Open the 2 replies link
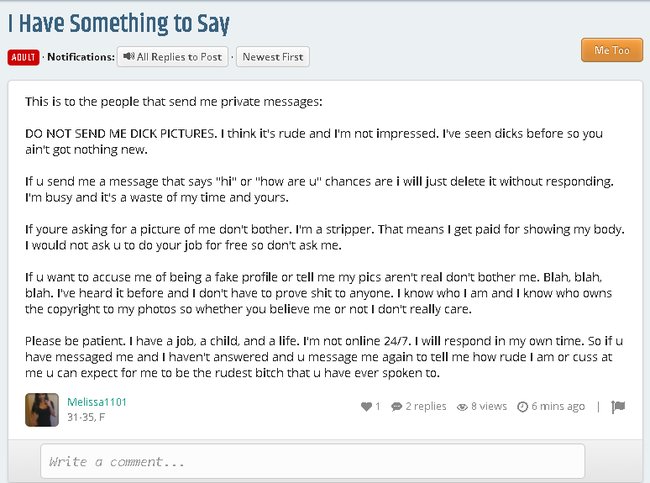 pyautogui.click(x=426, y=406)
